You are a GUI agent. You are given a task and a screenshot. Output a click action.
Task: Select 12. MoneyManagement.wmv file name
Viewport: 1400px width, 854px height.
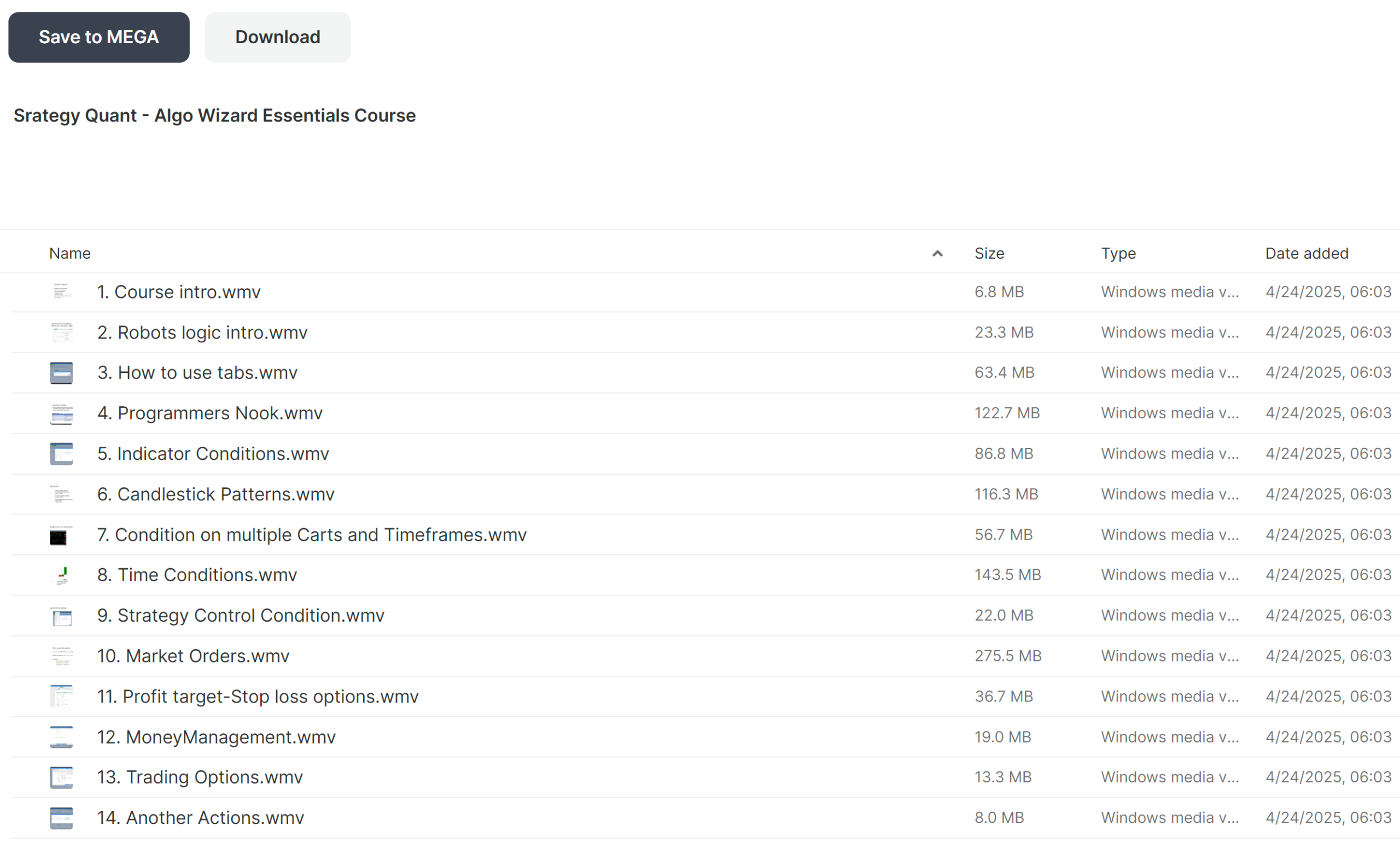point(217,738)
